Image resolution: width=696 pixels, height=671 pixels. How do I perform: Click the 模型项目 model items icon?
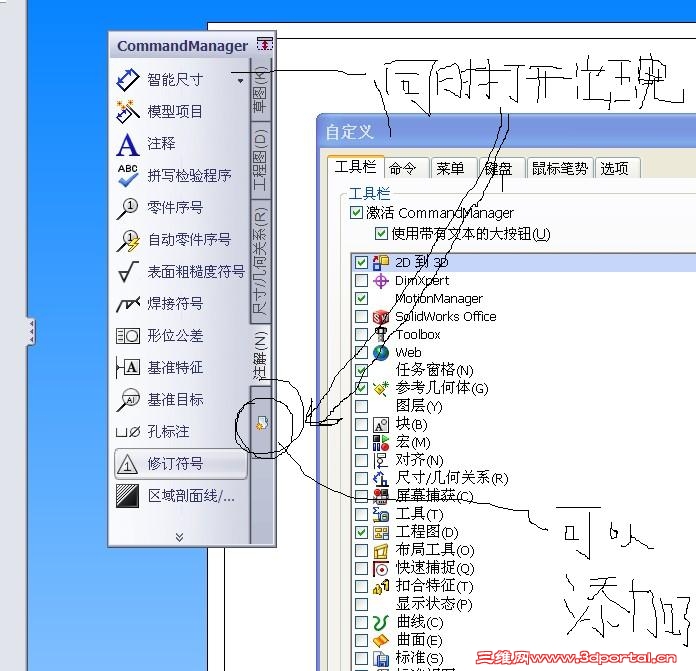[128, 111]
